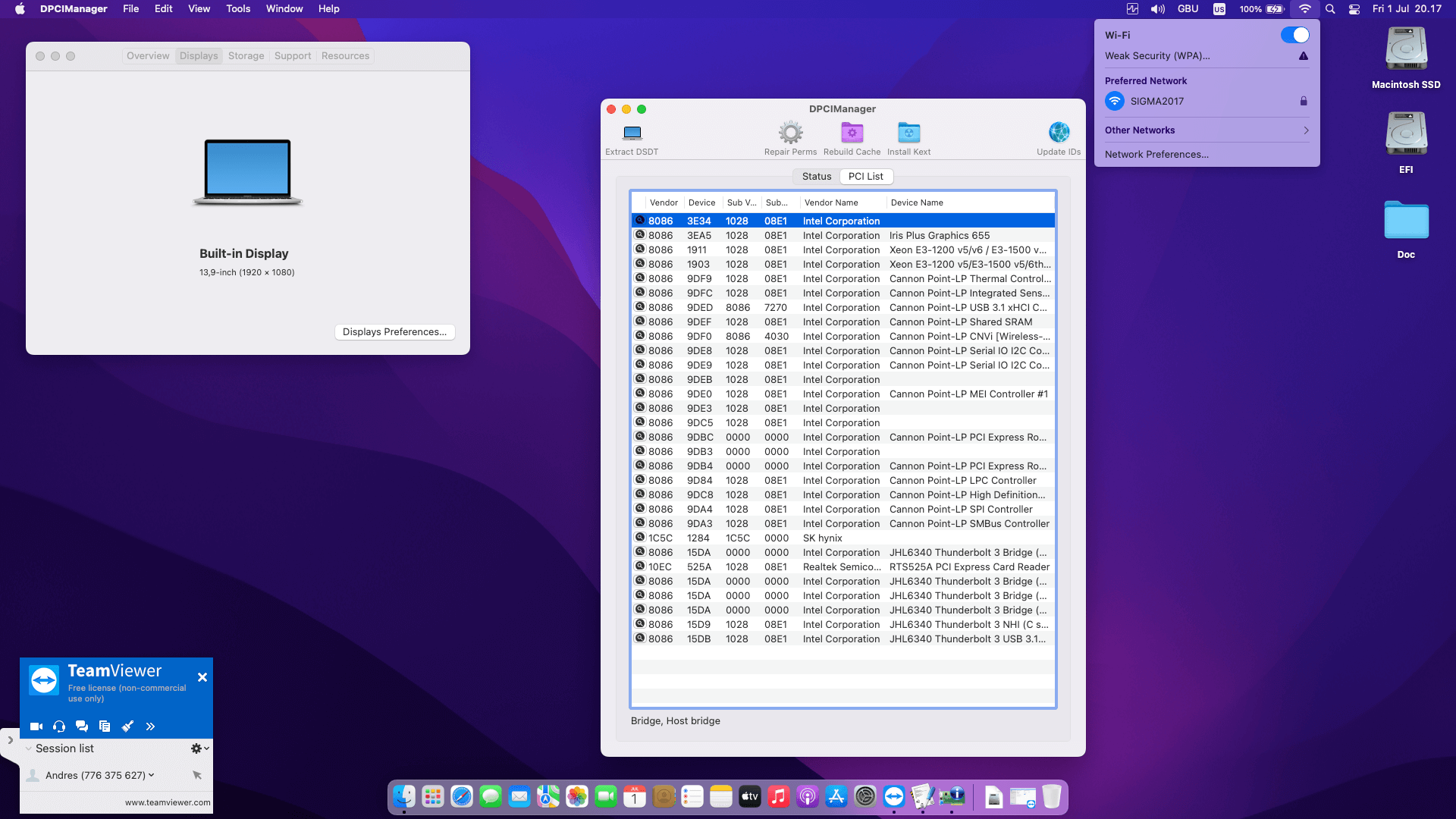The image size is (1456, 819).
Task: Select the PCI List tab
Action: click(x=866, y=177)
